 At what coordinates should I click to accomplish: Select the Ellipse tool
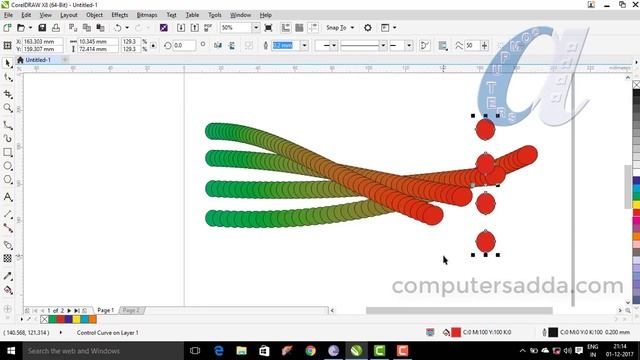click(x=7, y=166)
